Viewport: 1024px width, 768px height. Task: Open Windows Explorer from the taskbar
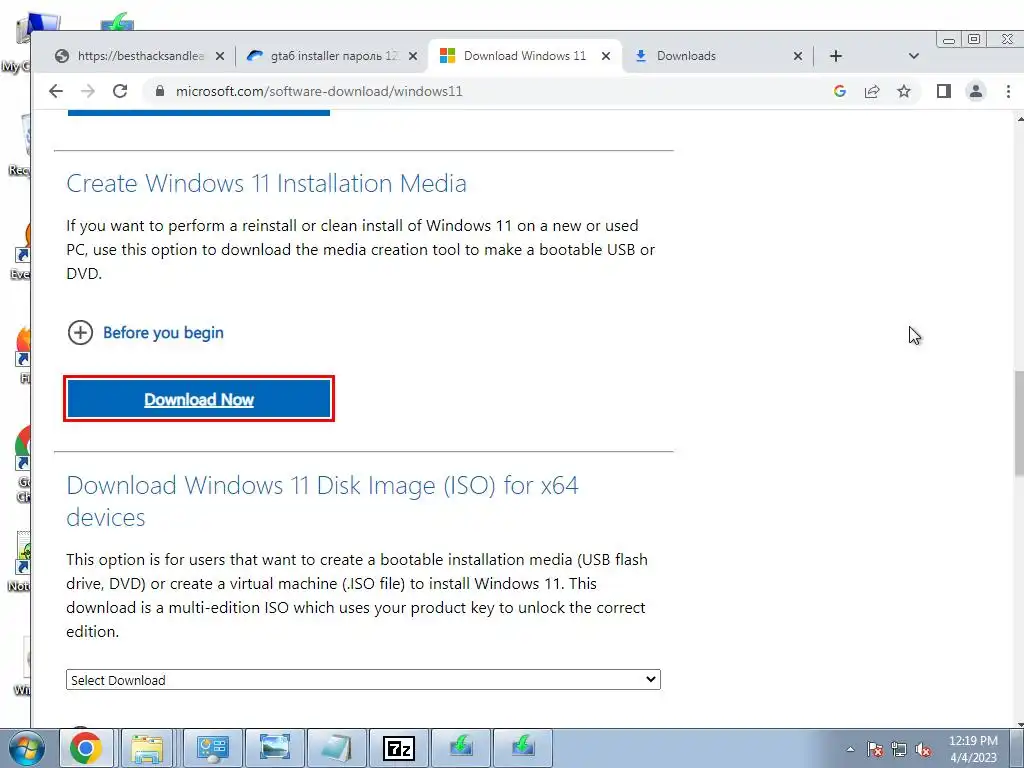coord(148,748)
